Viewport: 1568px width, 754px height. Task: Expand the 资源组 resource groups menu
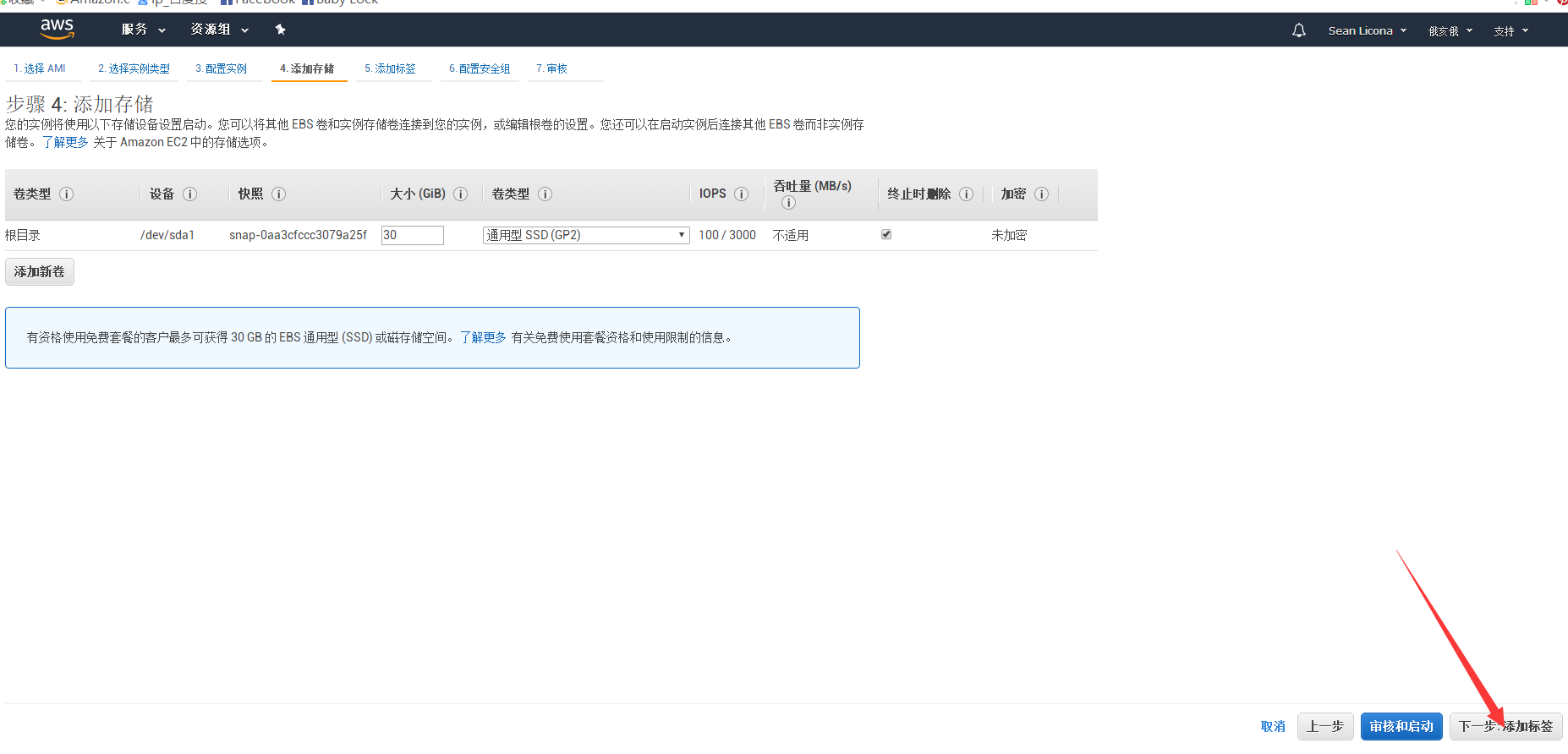click(x=219, y=30)
